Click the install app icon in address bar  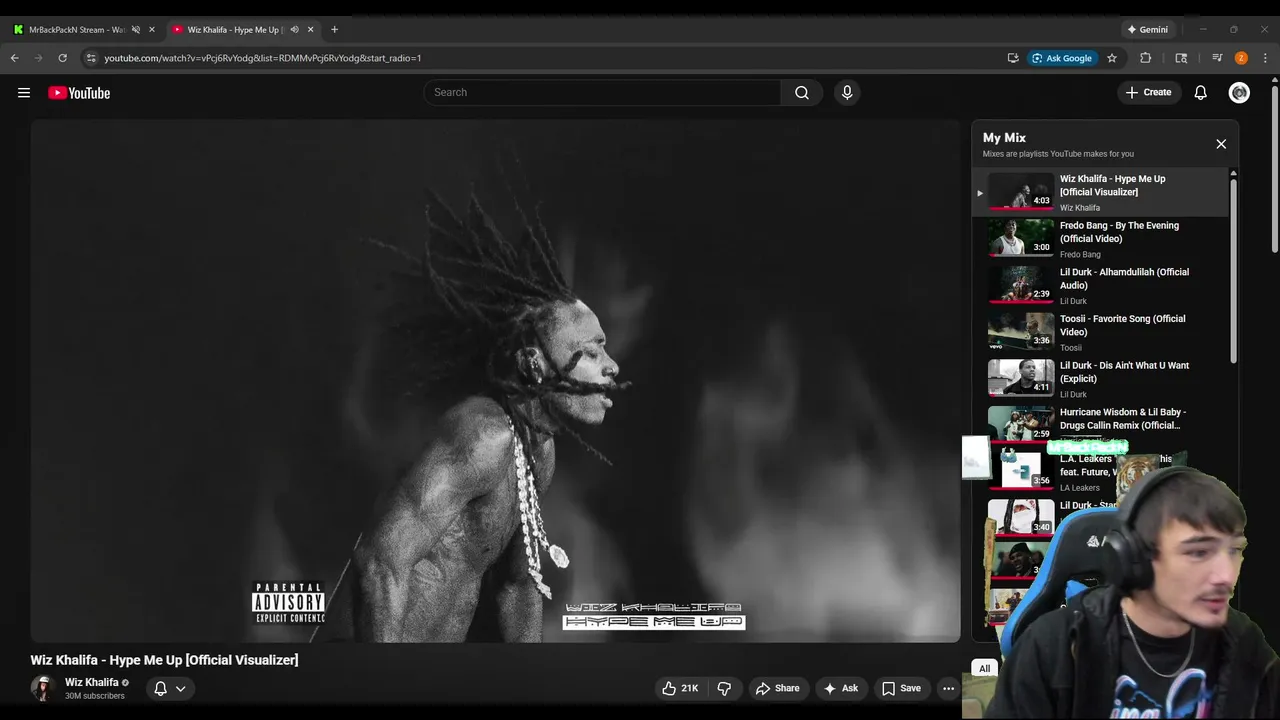point(1013,58)
